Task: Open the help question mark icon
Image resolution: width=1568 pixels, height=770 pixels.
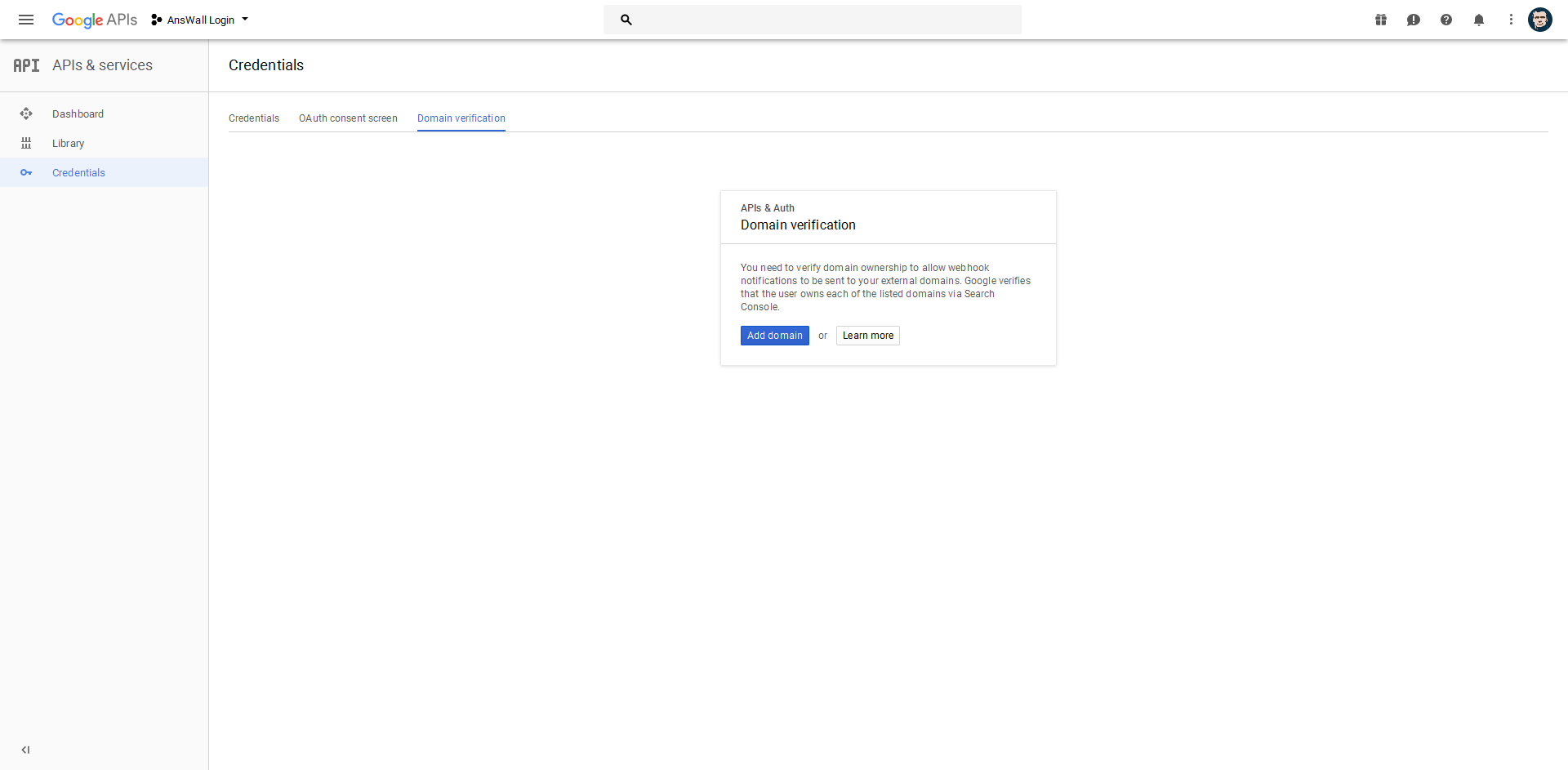Action: pos(1446,20)
